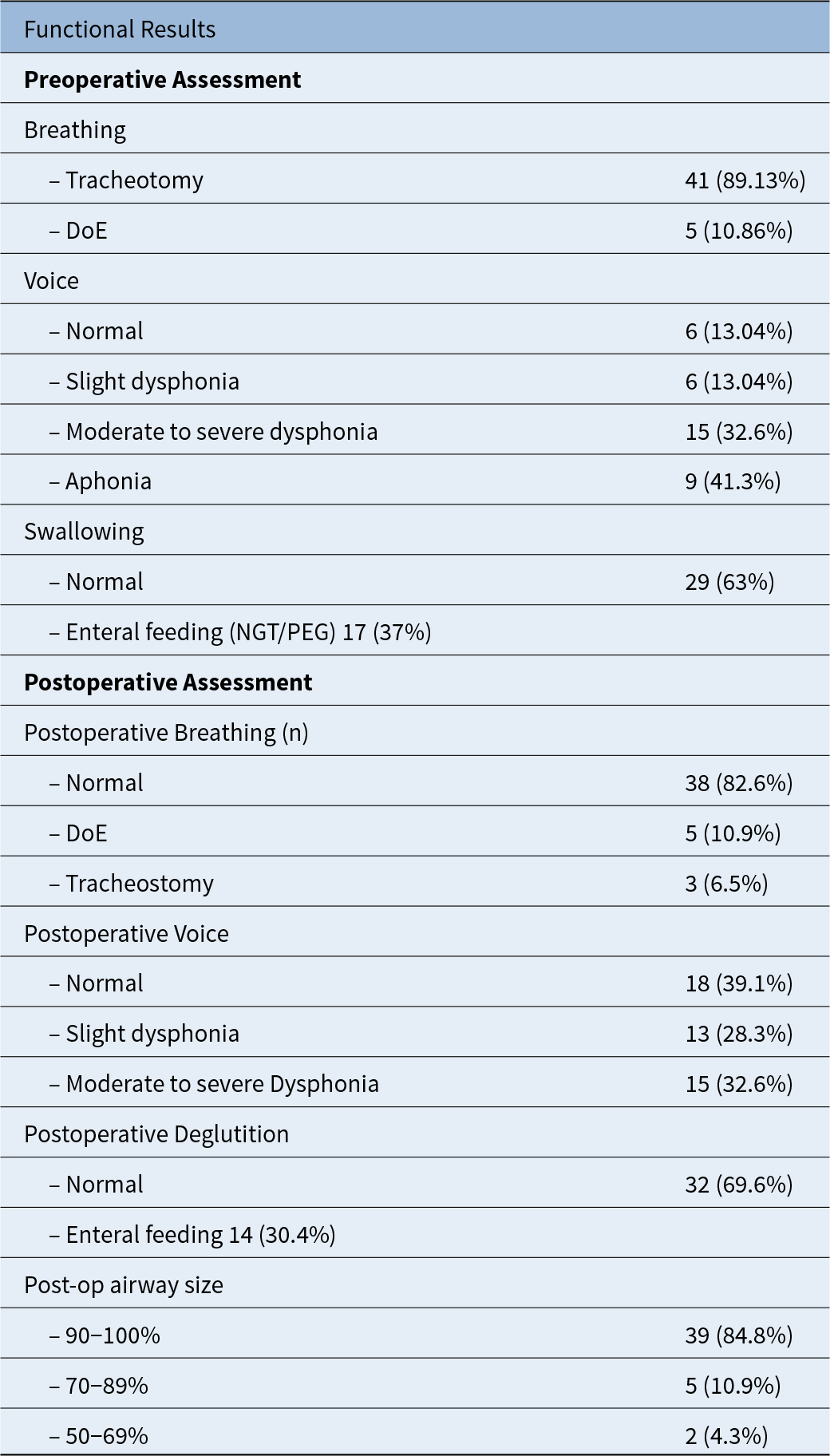Click the Tracheostomy row label
The image size is (830, 1456).
[x=132, y=884]
